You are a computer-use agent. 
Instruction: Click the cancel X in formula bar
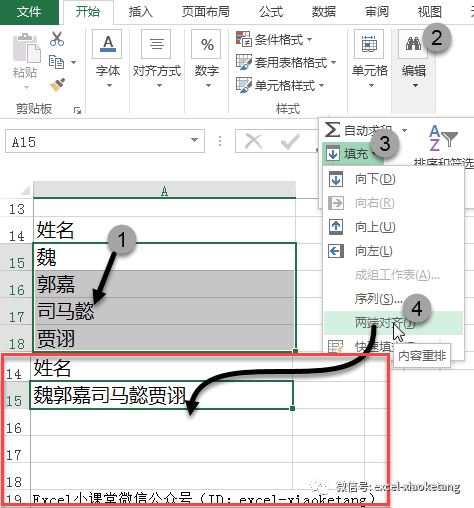253,141
